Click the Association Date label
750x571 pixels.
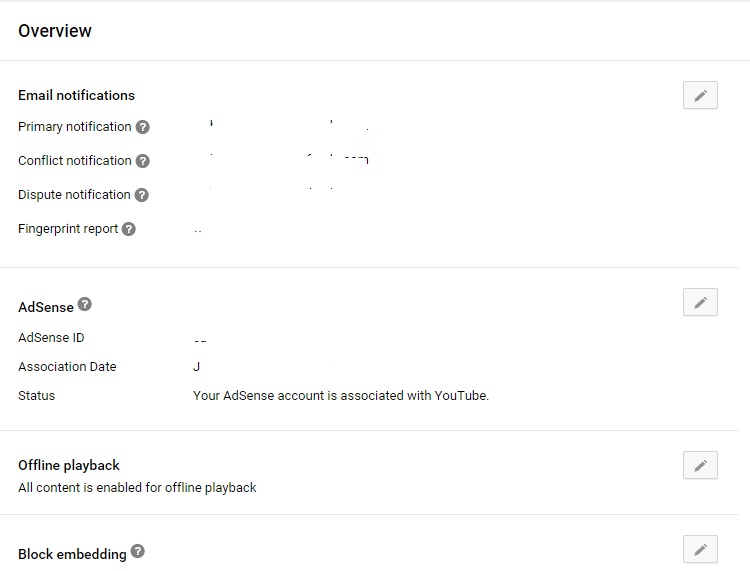point(67,367)
